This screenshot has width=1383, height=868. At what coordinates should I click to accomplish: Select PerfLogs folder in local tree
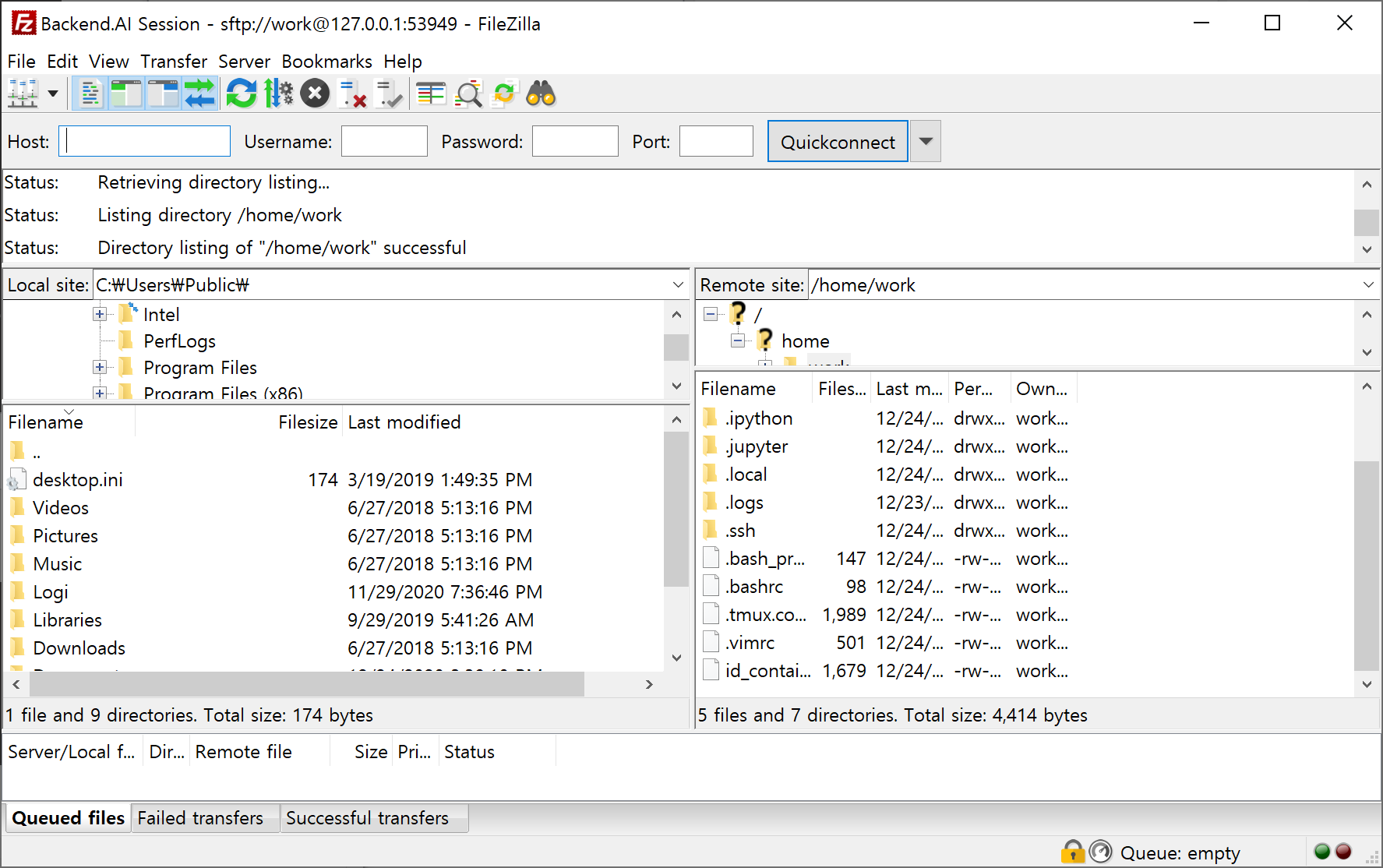coord(179,341)
